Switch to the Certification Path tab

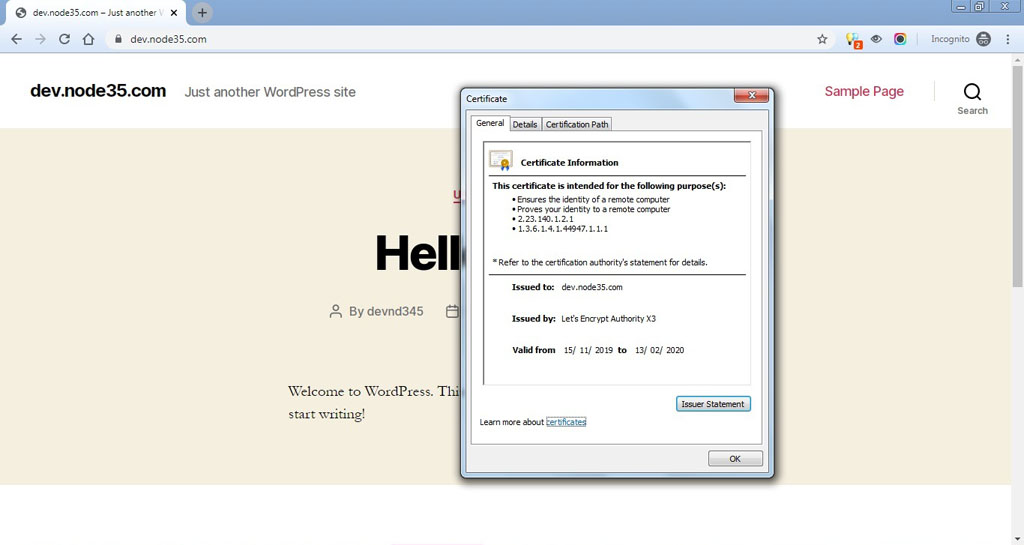(x=577, y=124)
